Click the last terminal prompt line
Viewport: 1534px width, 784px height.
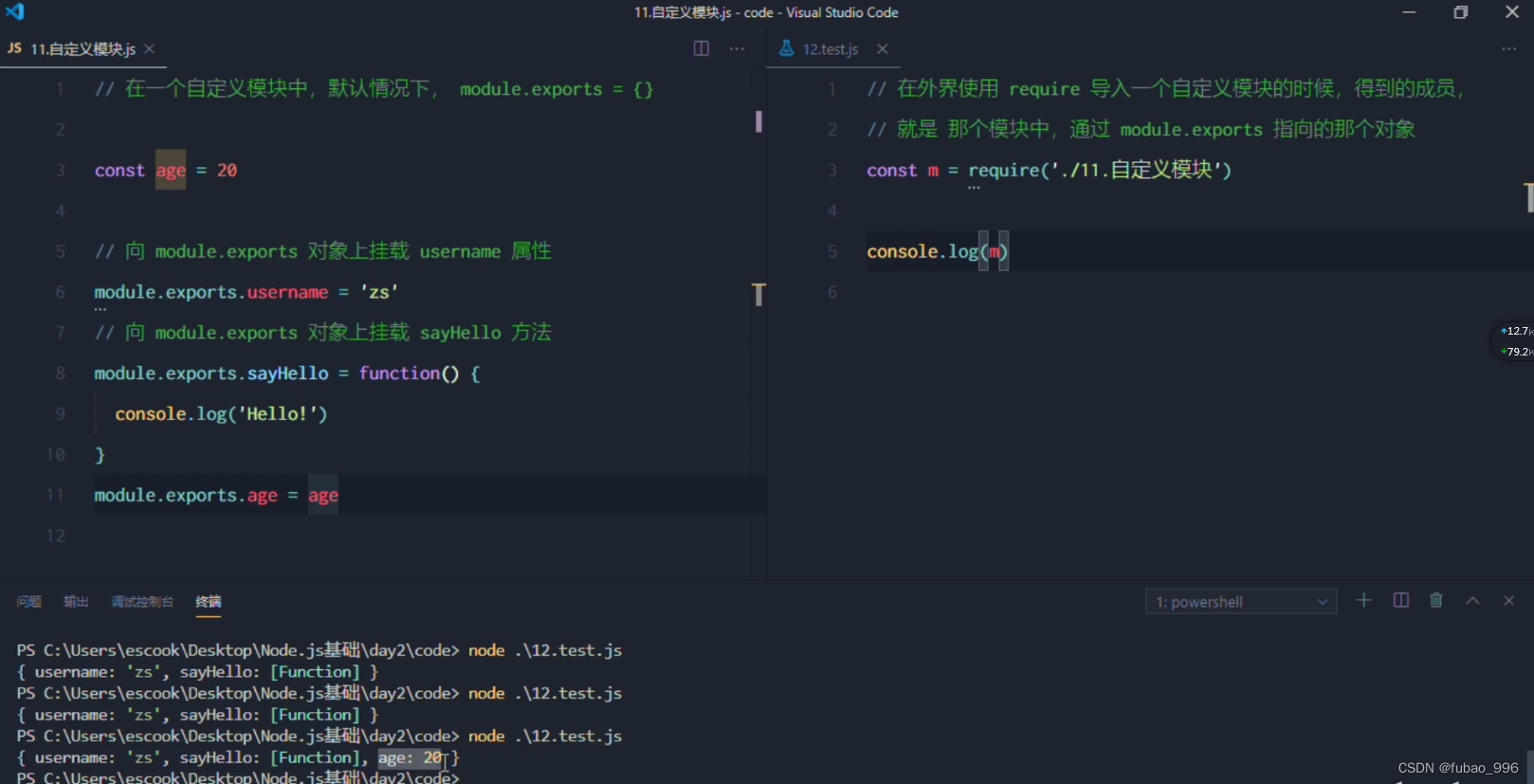tap(238, 777)
